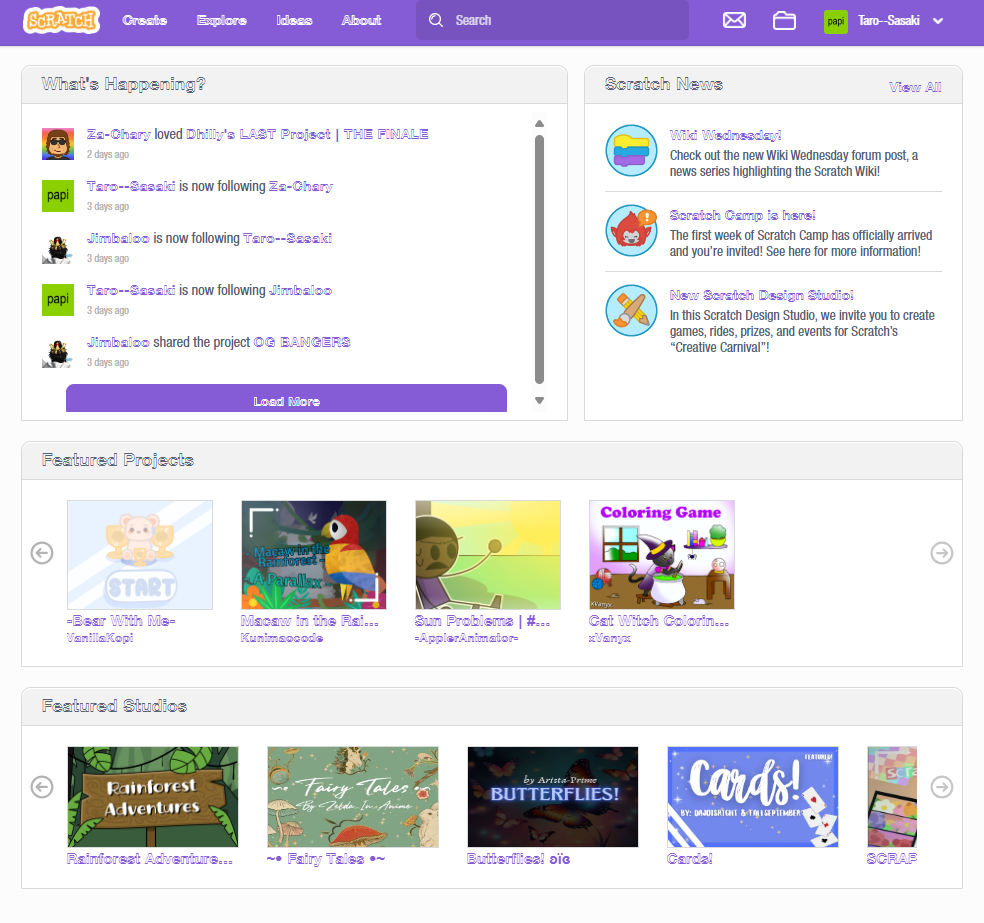
Task: Open the Ideas menu item
Action: coord(294,20)
